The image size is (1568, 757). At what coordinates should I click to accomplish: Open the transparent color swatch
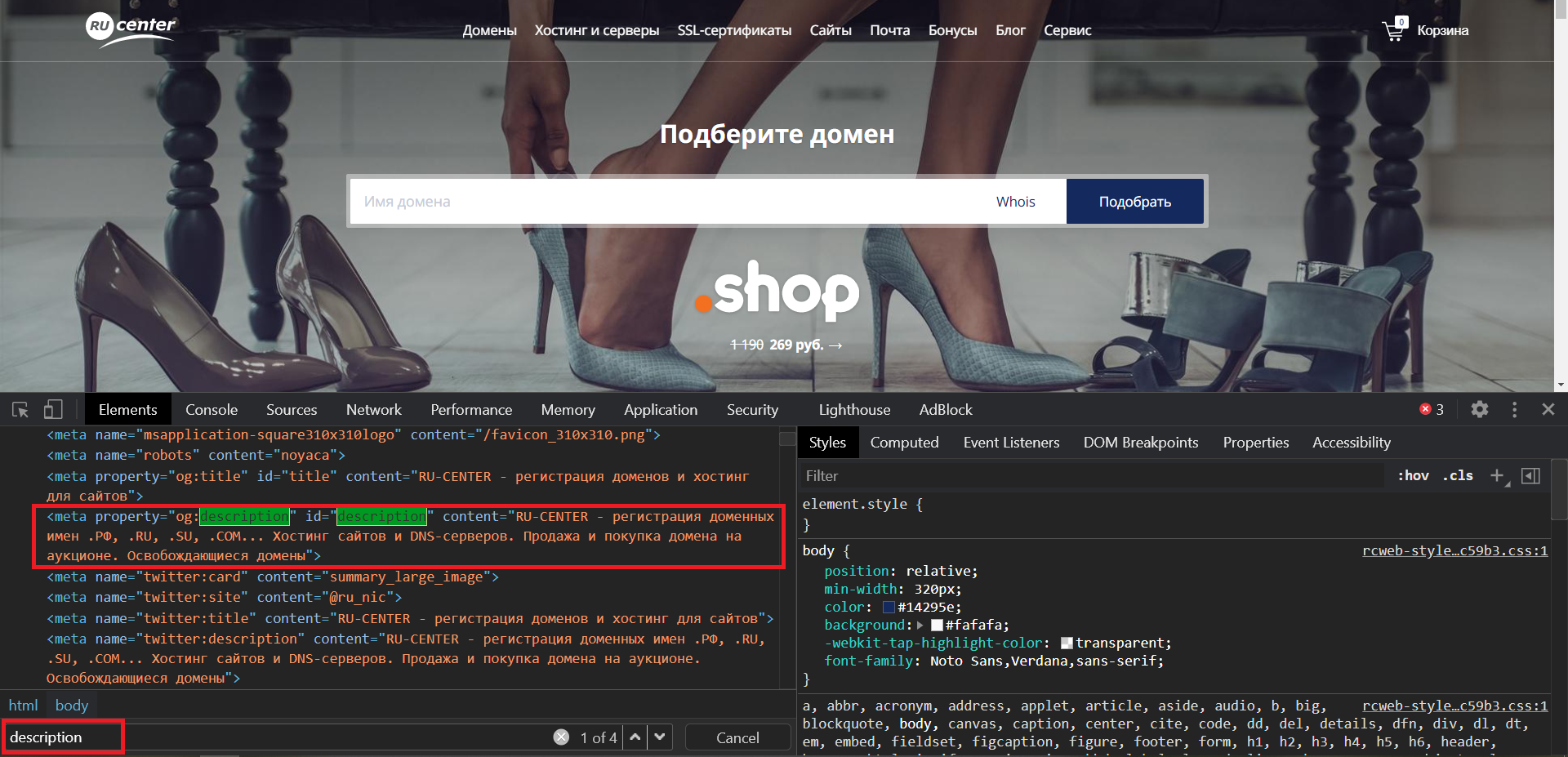pyautogui.click(x=1067, y=643)
